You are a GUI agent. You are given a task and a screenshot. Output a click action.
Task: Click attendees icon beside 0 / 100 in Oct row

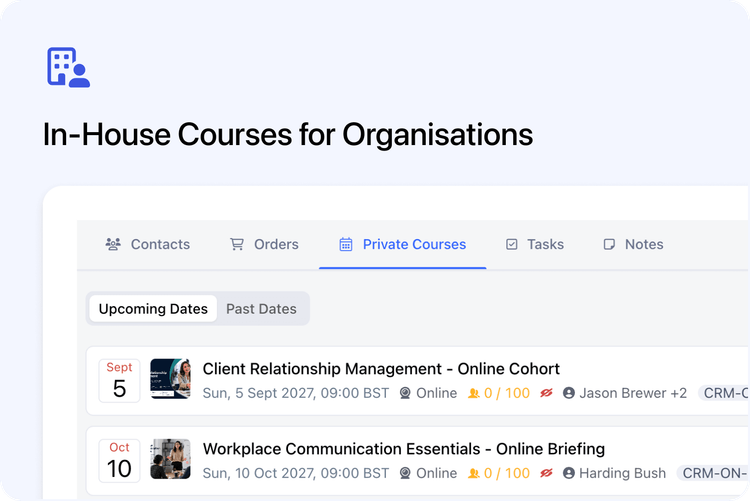[474, 473]
